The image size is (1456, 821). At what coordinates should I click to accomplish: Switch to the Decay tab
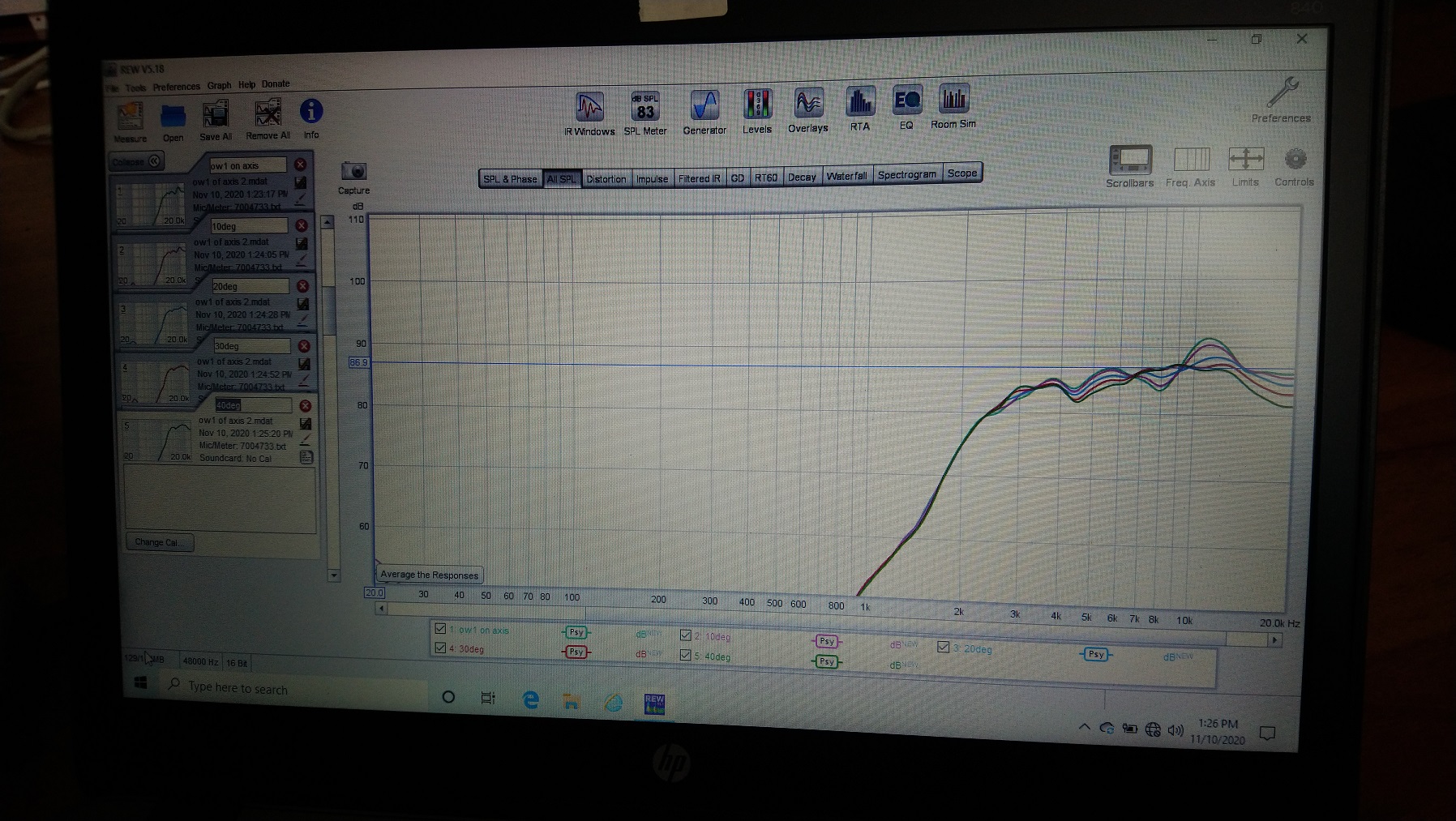click(x=802, y=177)
